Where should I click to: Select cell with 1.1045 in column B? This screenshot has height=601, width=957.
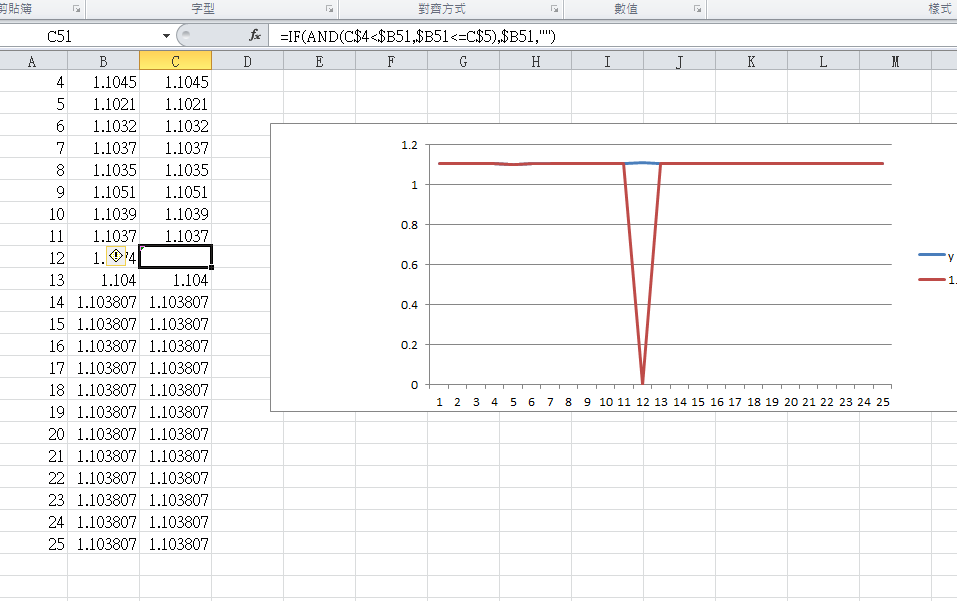click(x=103, y=82)
